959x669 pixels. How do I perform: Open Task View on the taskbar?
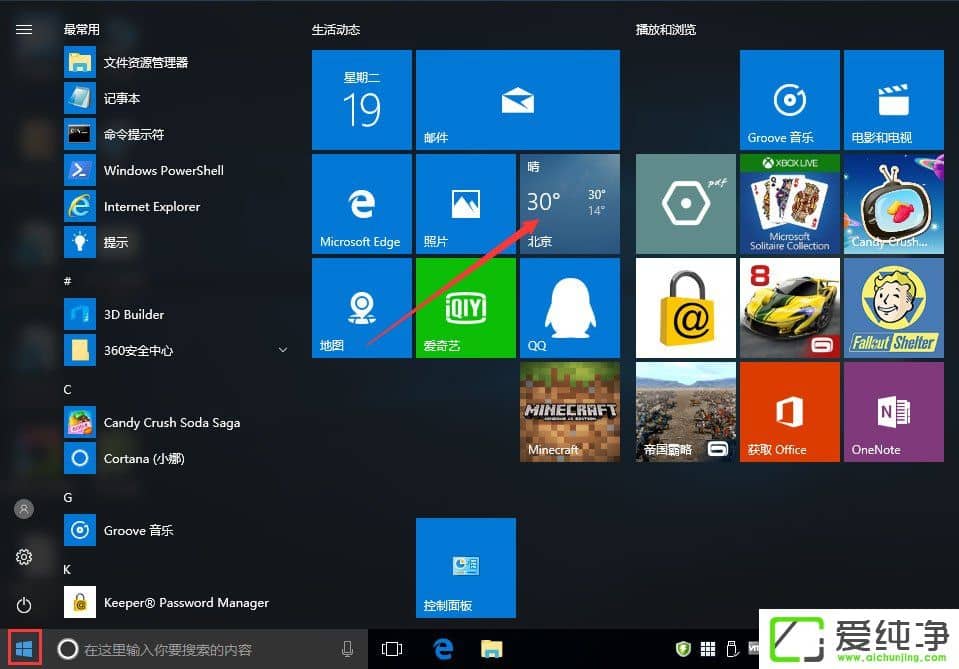click(392, 648)
